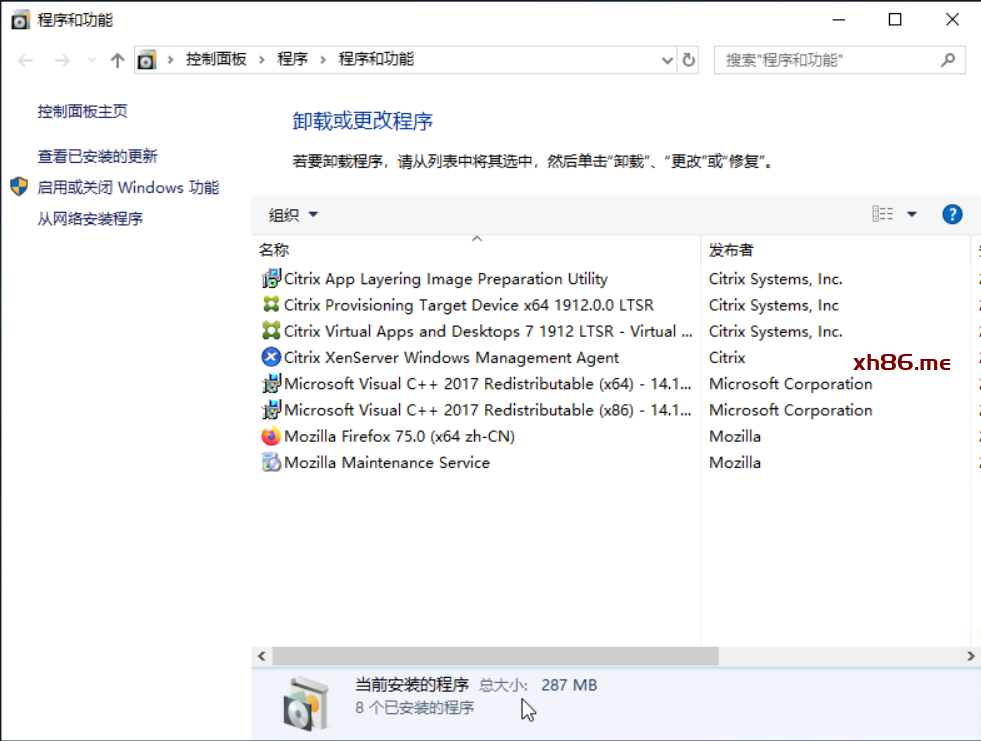Open the address bar history dropdown

coord(668,60)
